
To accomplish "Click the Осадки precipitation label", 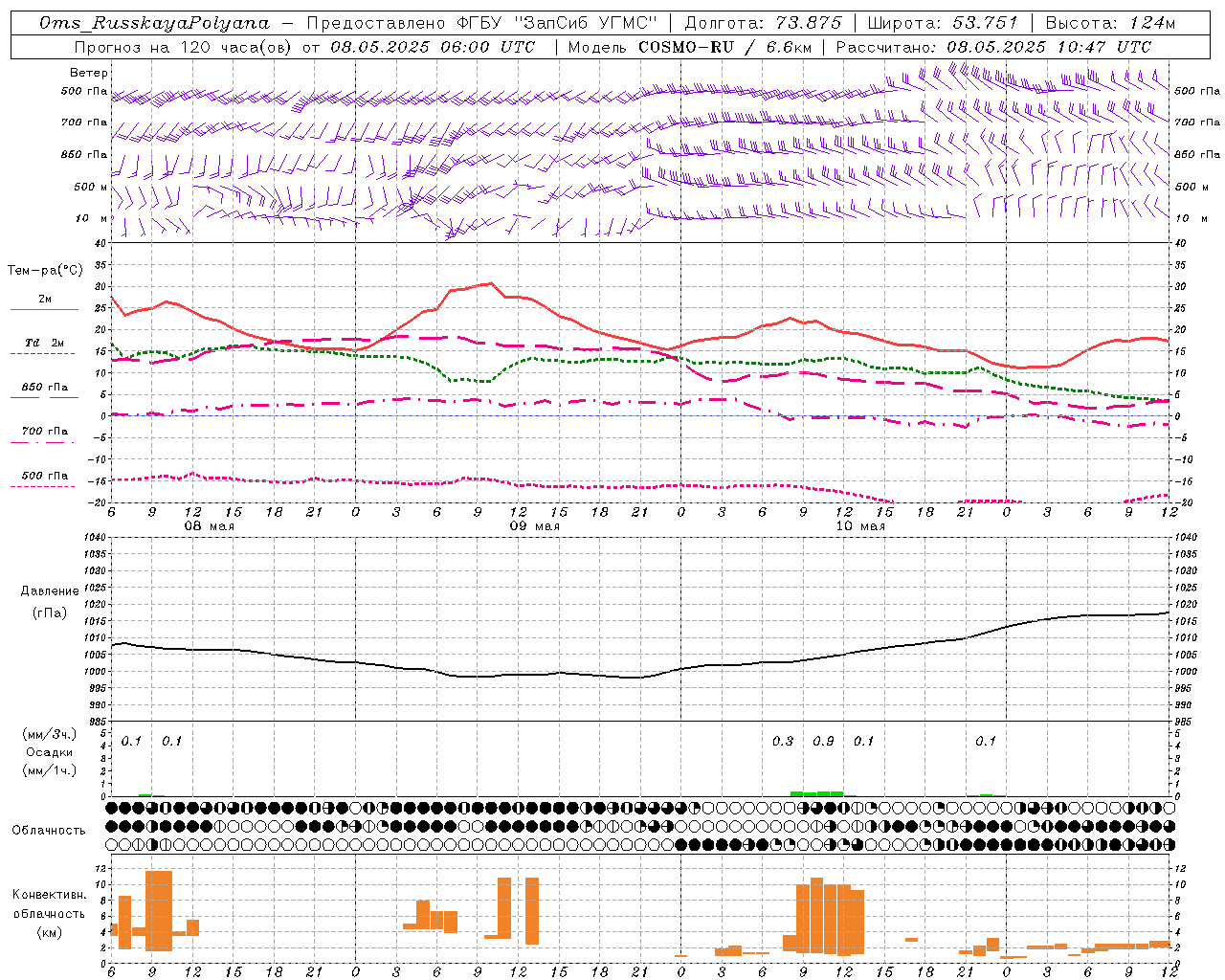I will click(x=50, y=752).
